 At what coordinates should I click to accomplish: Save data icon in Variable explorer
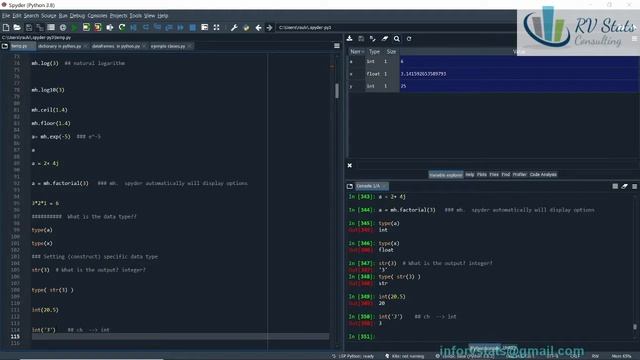[361, 39]
